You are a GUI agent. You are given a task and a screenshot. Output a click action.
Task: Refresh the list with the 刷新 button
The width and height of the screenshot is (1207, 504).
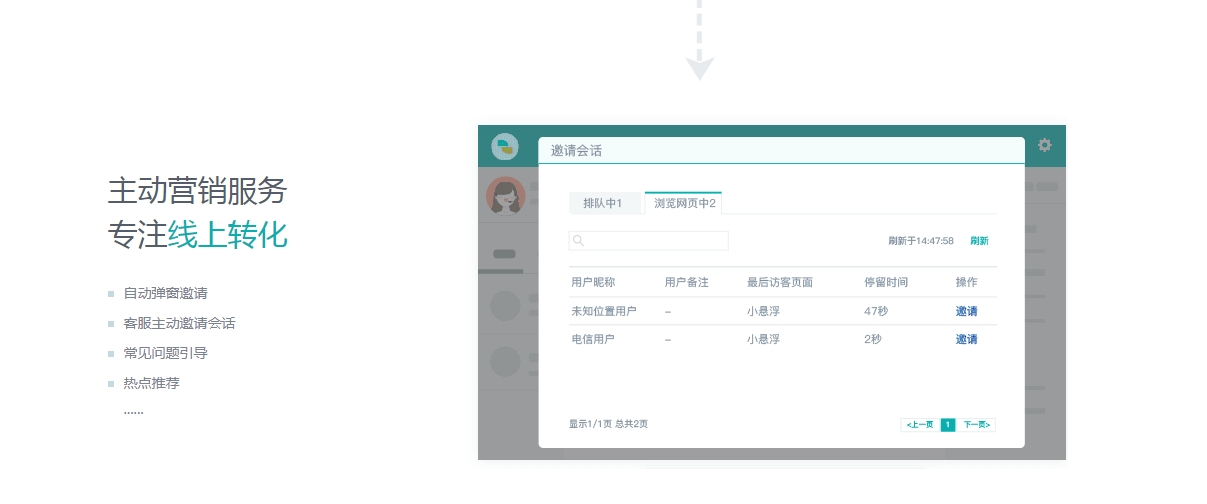[x=979, y=241]
